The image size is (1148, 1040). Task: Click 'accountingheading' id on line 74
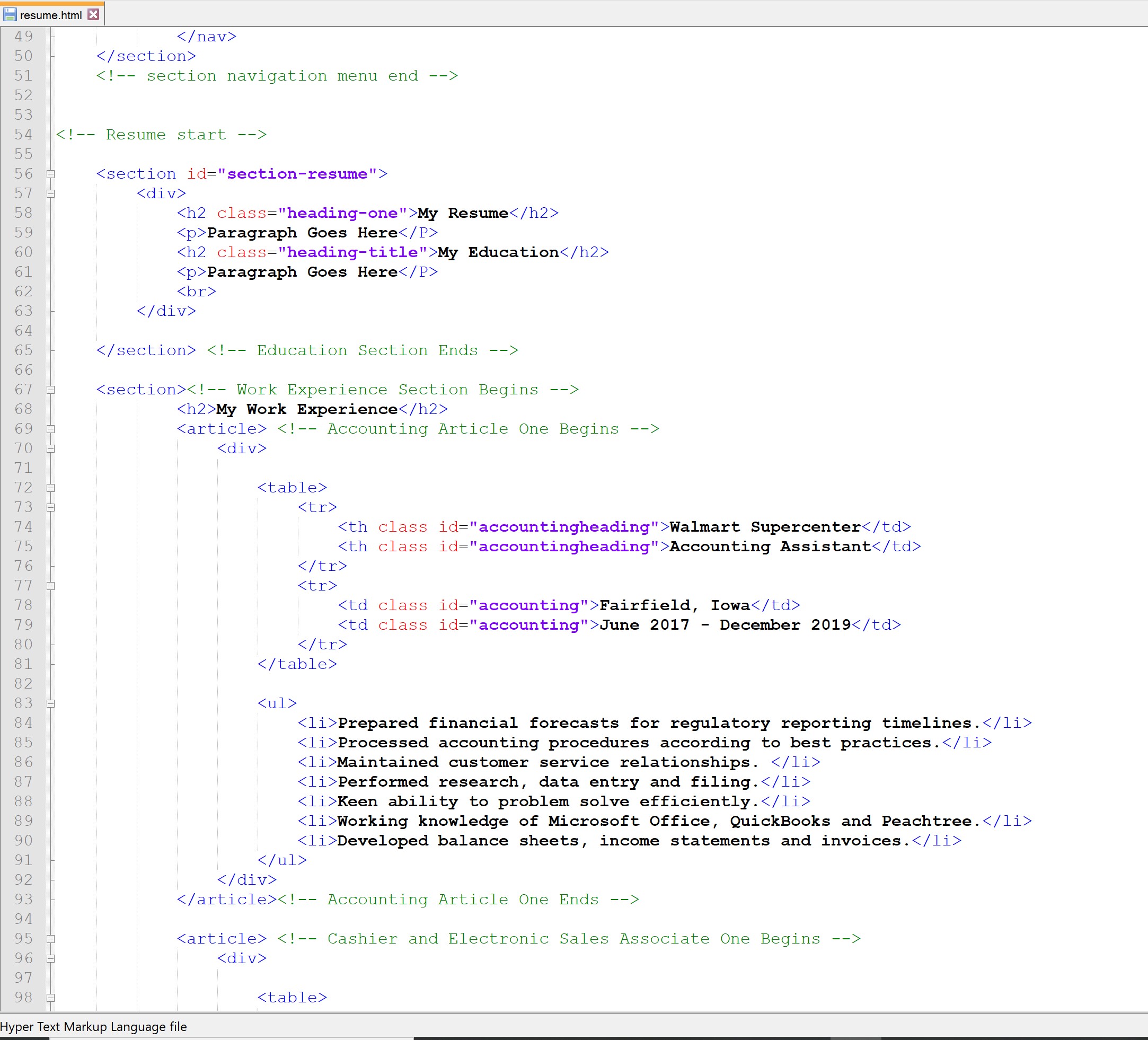click(x=564, y=527)
